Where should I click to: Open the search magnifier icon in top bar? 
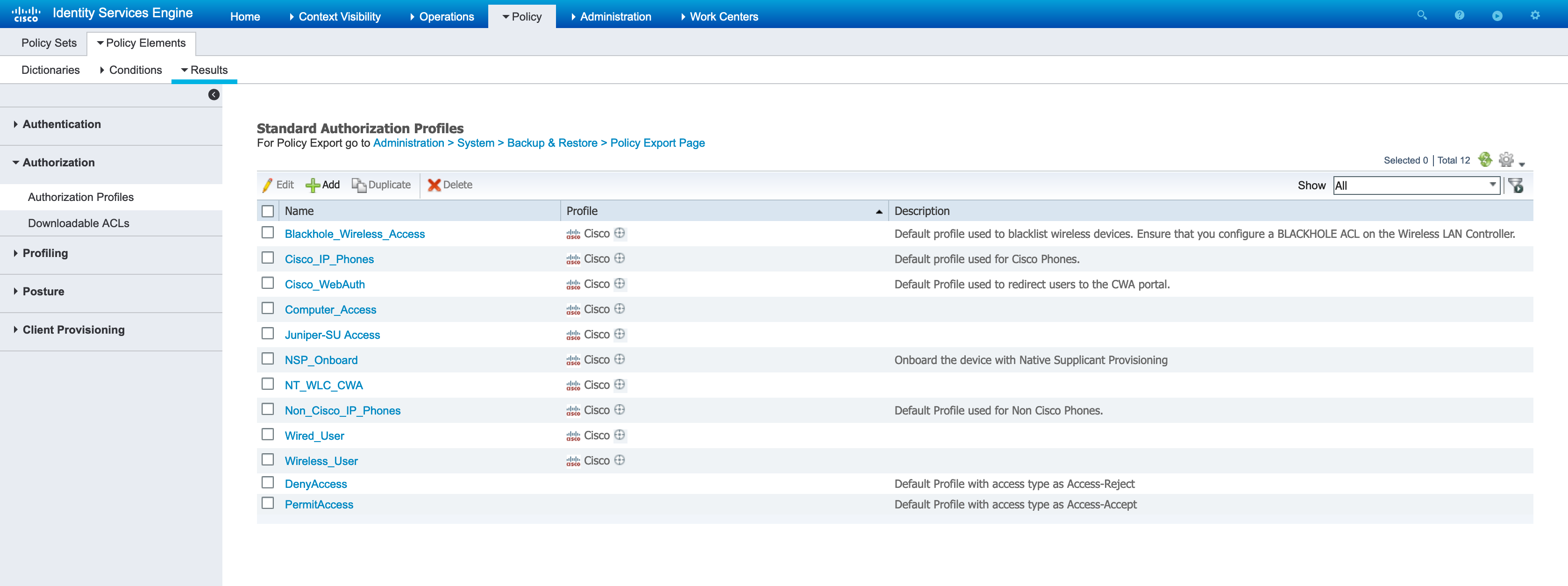[1422, 15]
